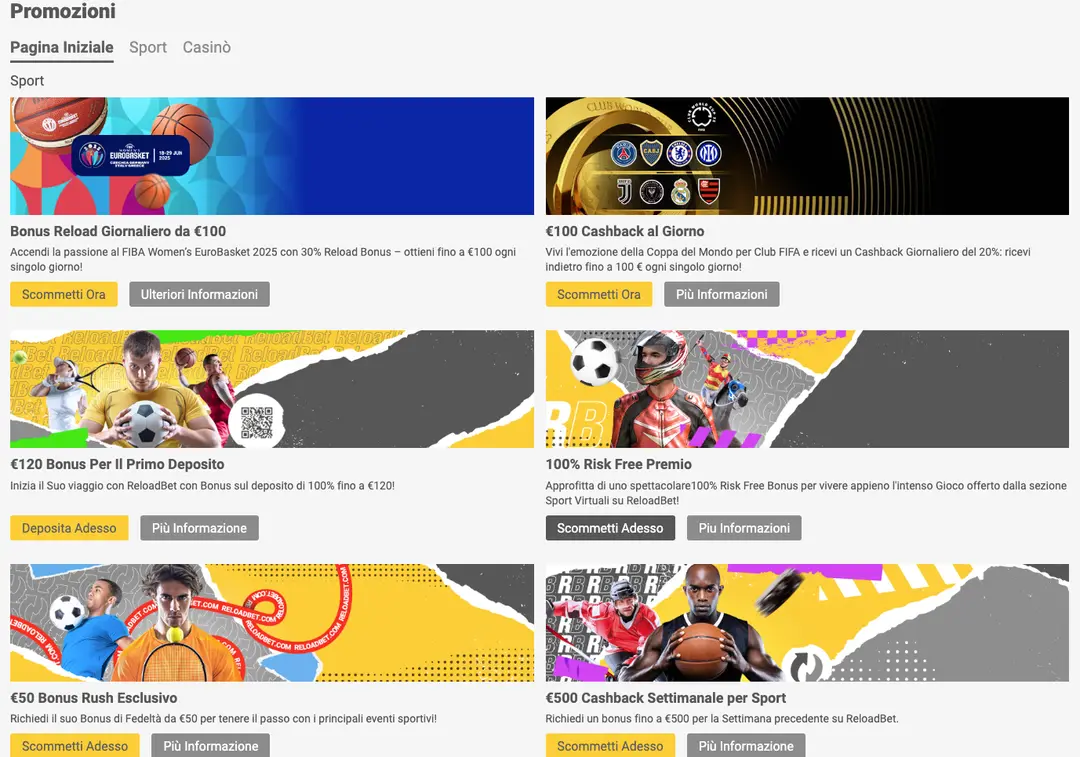
Task: Click the QR code on first deposit banner
Action: [257, 424]
